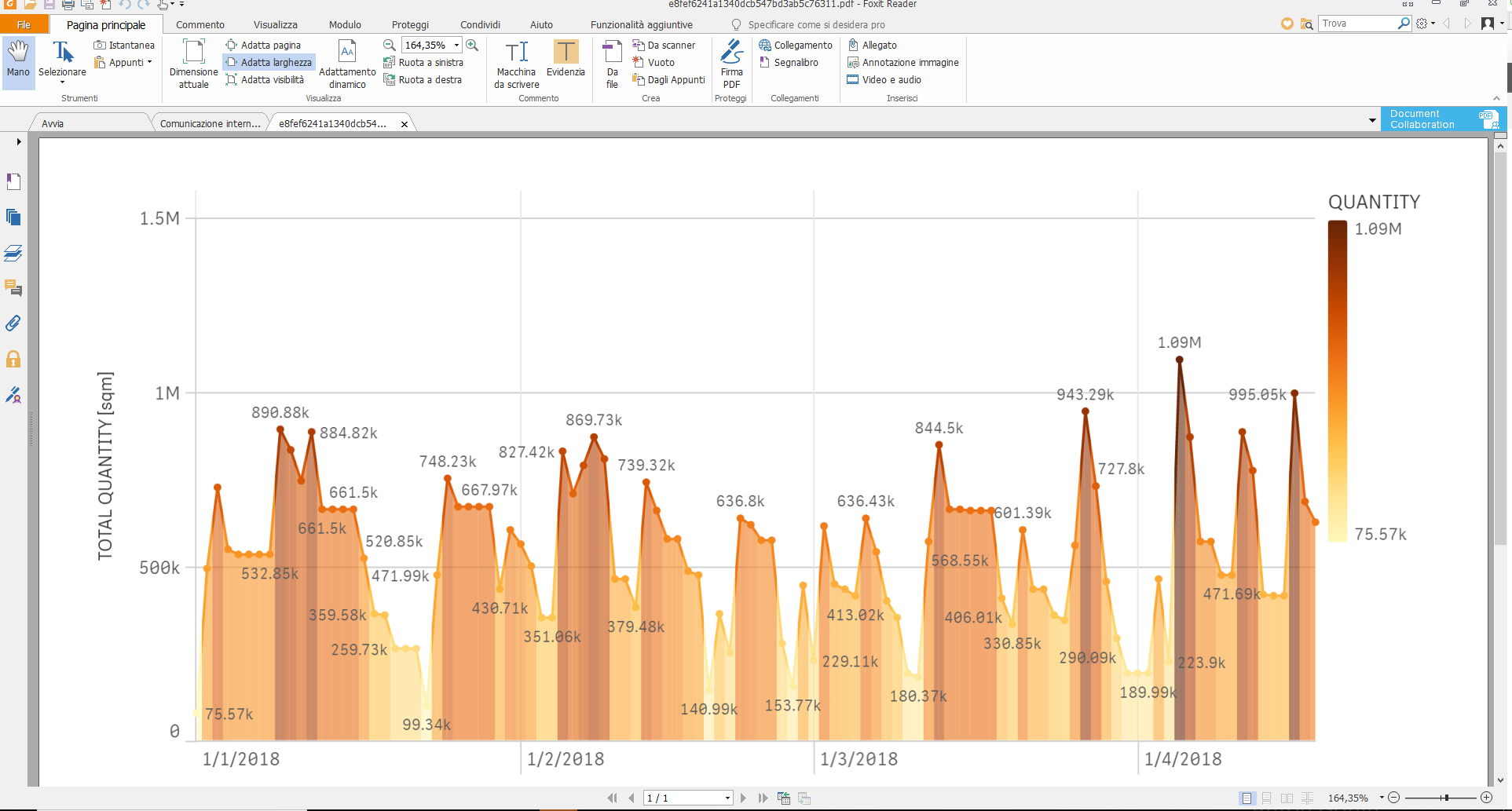Insert Video e audio
This screenshot has height=811, width=1512.
(x=884, y=79)
